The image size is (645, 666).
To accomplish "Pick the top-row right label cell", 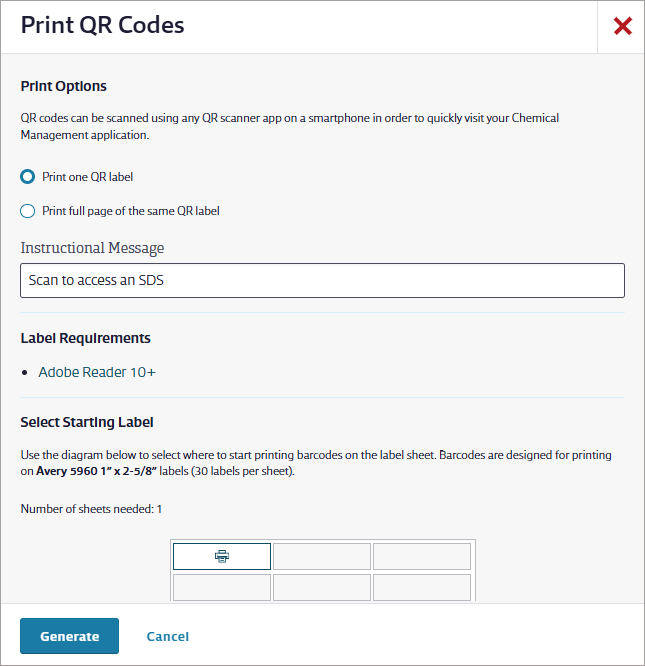I will pos(422,556).
